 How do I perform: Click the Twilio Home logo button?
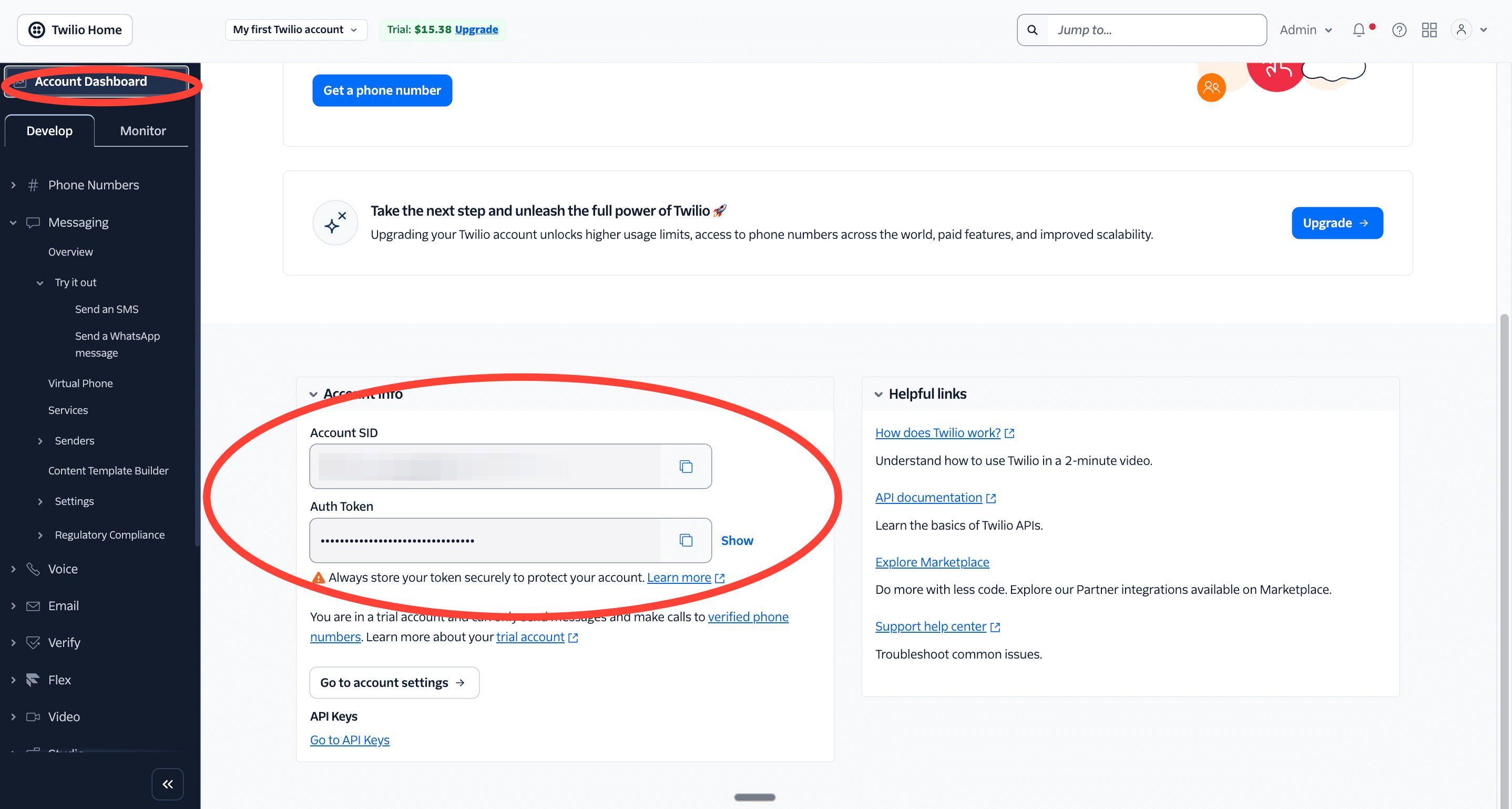tap(75, 30)
